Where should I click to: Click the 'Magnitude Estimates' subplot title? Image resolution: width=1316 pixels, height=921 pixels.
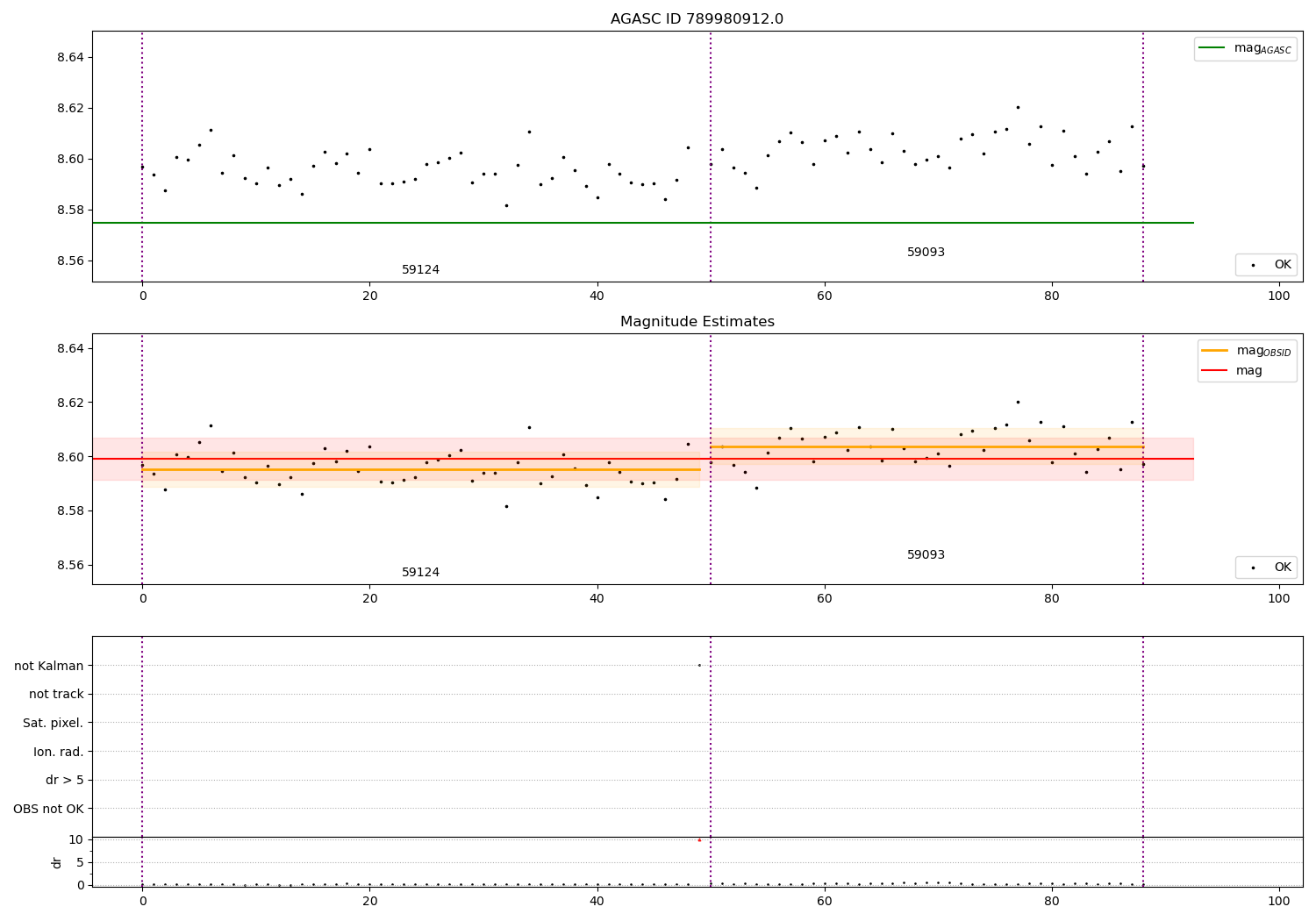(x=697, y=322)
